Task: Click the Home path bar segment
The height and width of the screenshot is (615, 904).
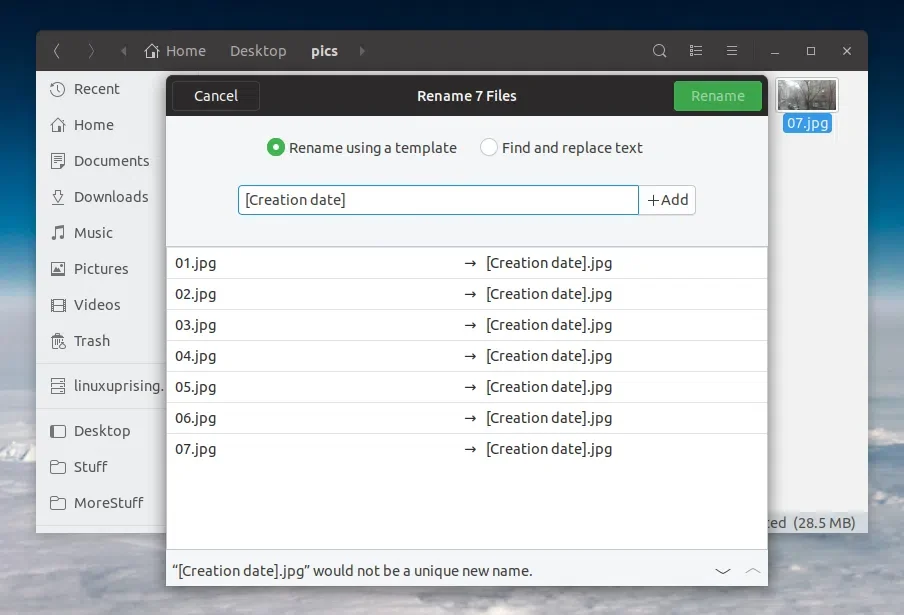Action: (175, 51)
